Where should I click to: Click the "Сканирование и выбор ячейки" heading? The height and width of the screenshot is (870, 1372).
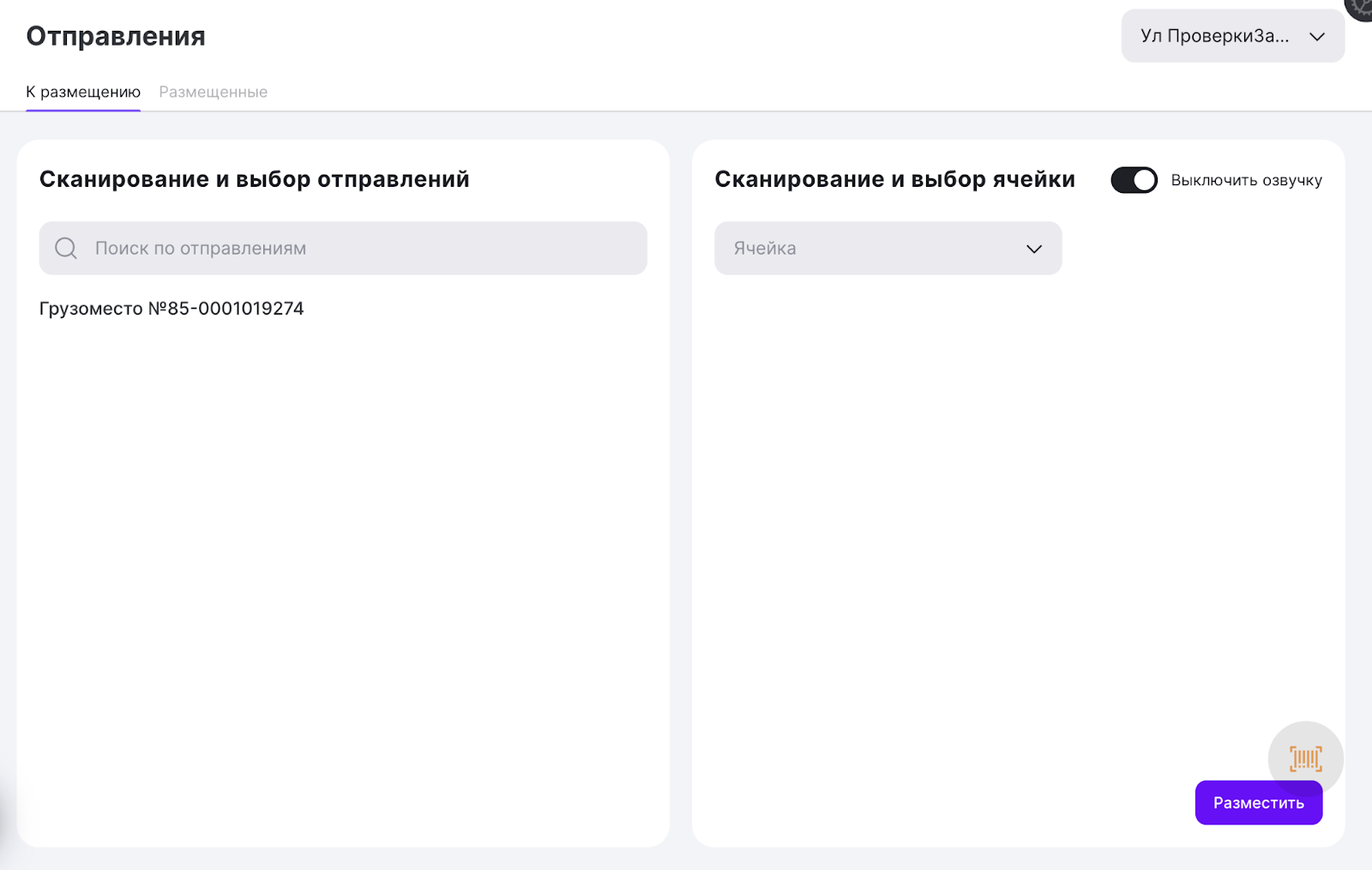(x=894, y=179)
